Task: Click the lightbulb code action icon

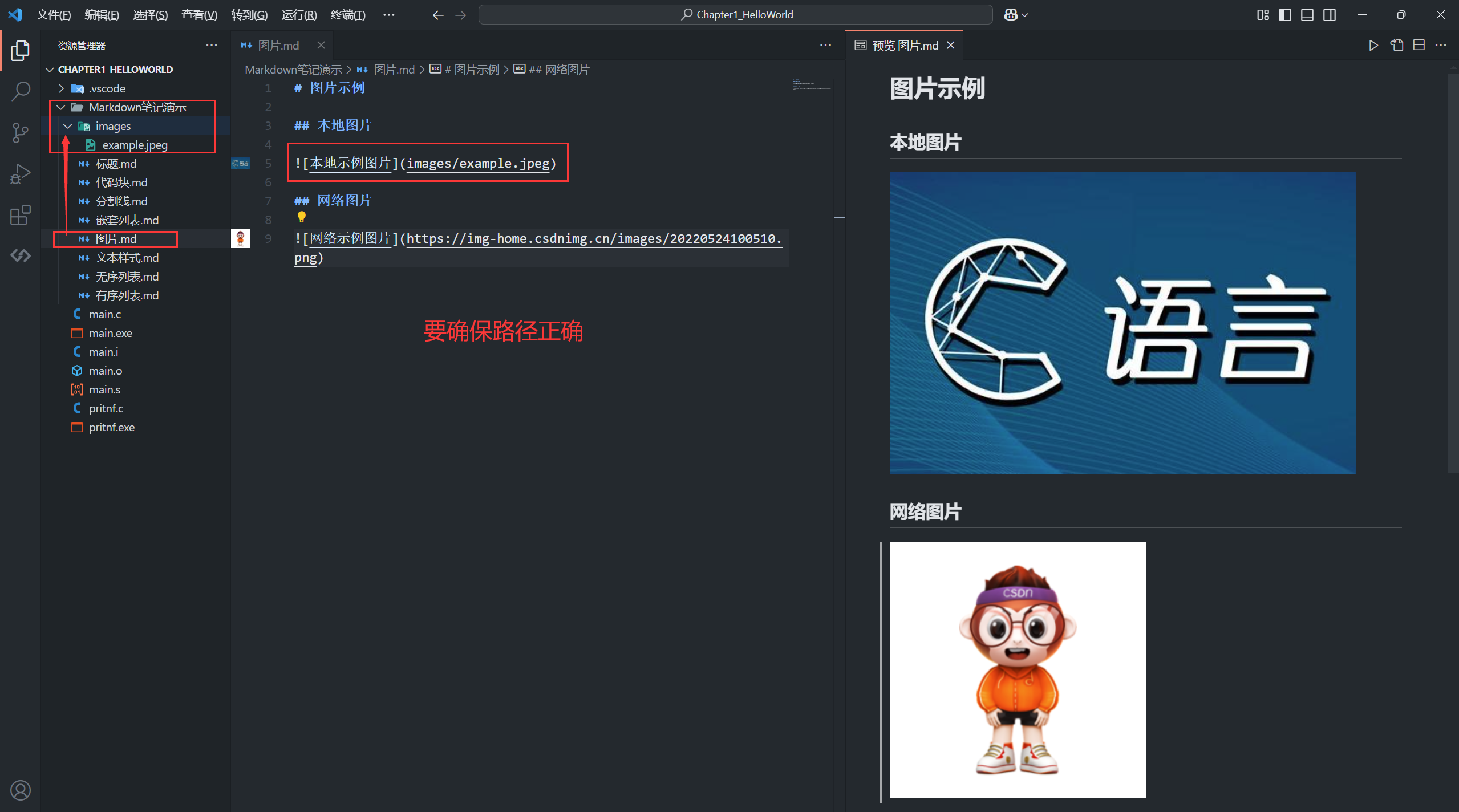Action: [x=302, y=217]
